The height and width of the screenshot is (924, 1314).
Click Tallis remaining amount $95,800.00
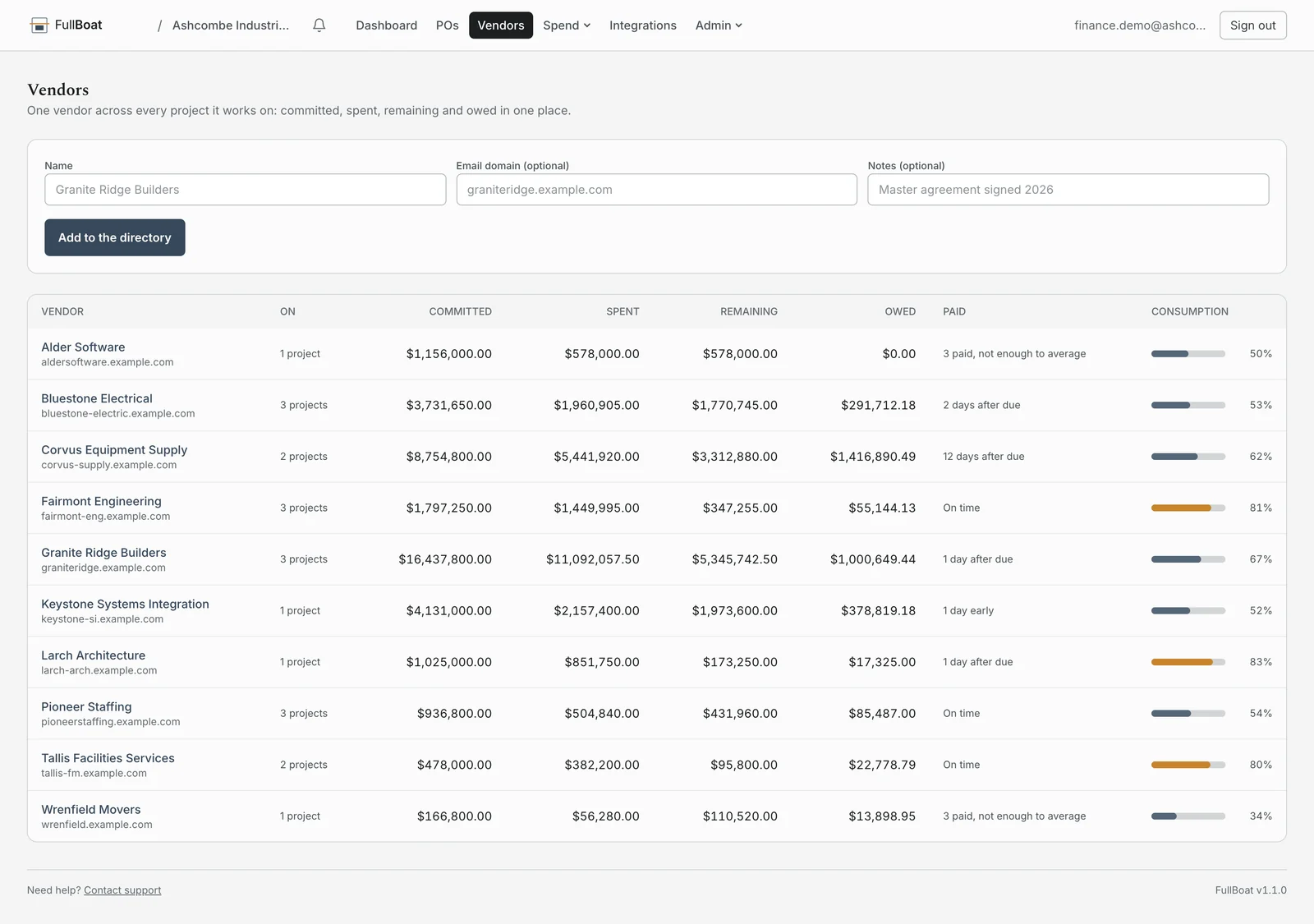coord(744,765)
